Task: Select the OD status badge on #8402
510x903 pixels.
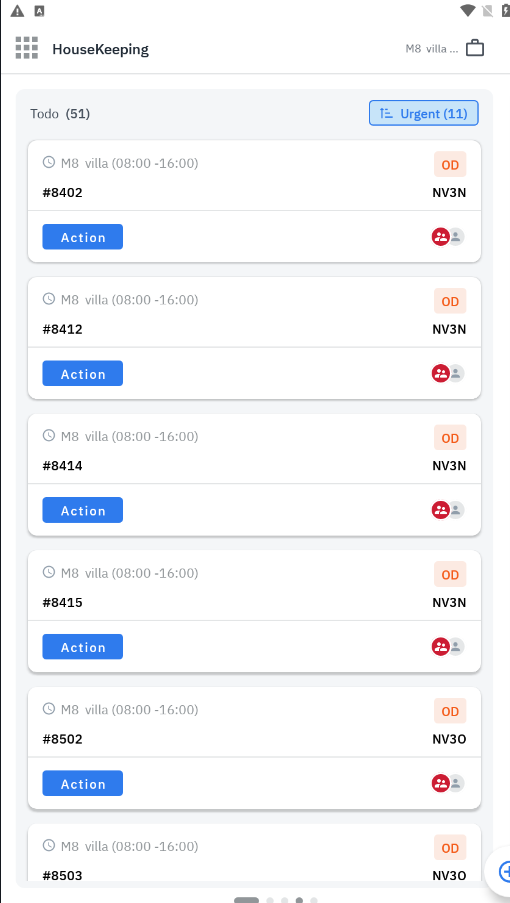Action: pyautogui.click(x=450, y=165)
